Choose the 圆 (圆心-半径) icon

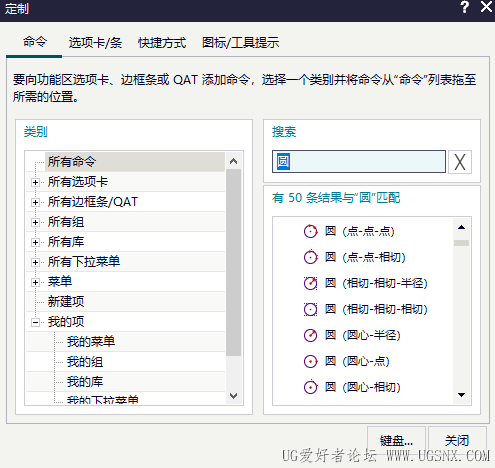[x=310, y=335]
